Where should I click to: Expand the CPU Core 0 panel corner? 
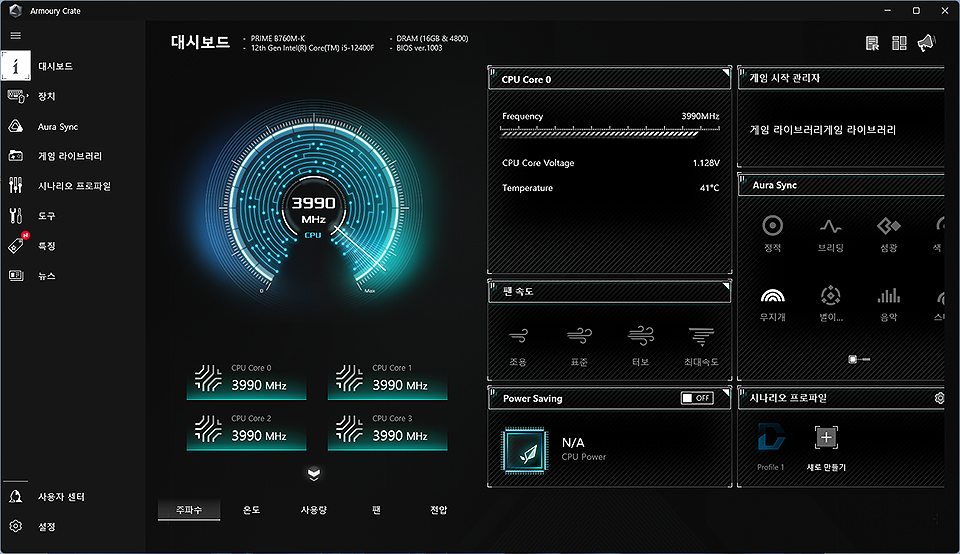(724, 77)
